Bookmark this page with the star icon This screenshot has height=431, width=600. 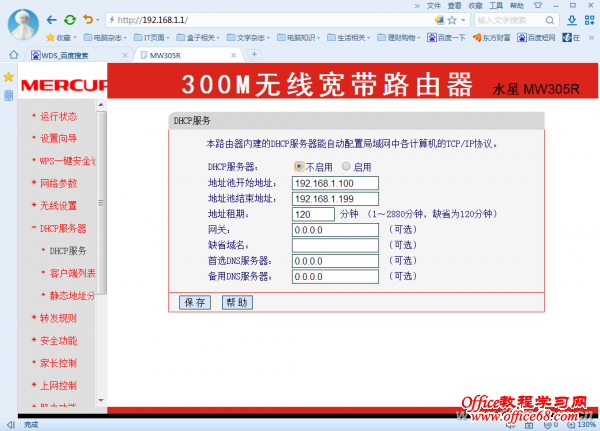(x=452, y=20)
